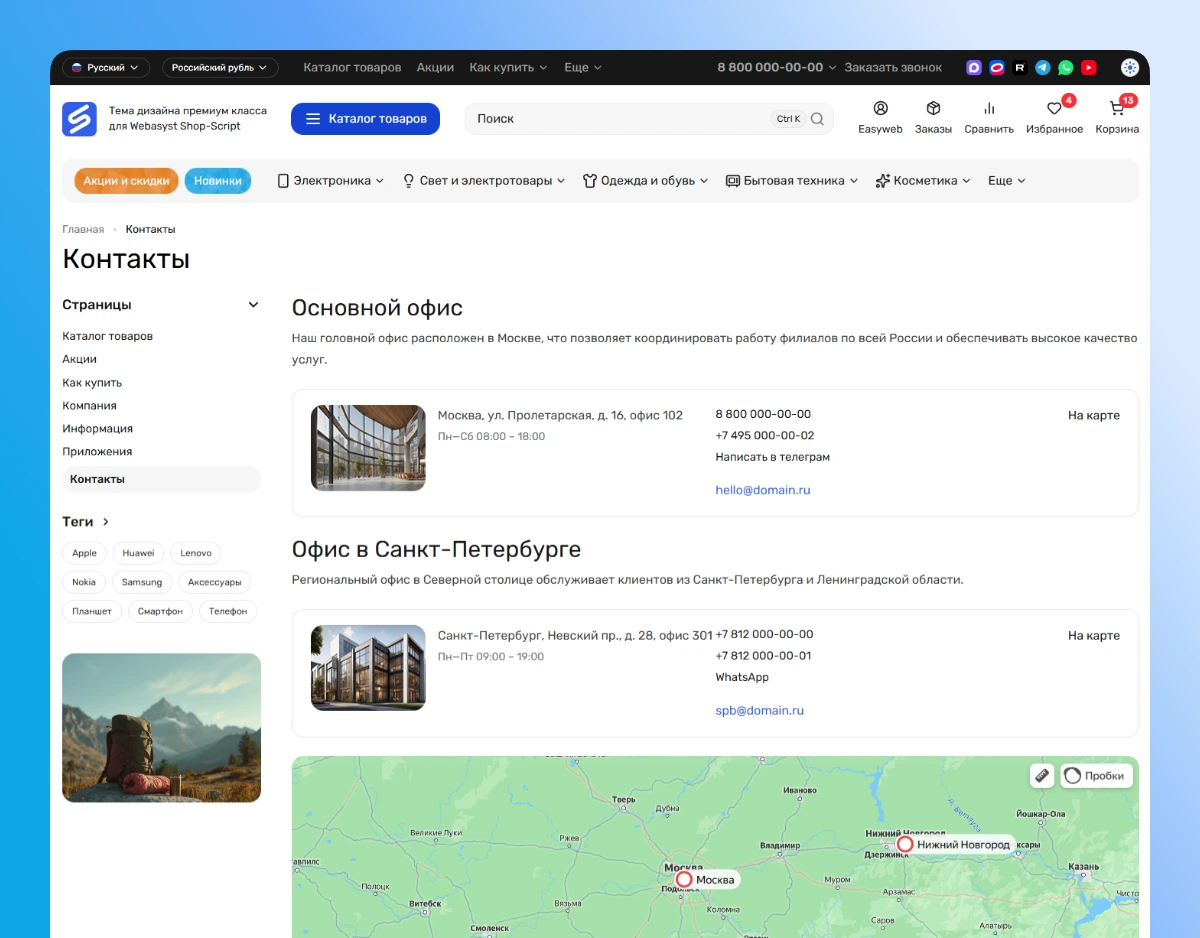1200x938 pixels.
Task: Click the search magnifier icon
Action: coord(817,118)
